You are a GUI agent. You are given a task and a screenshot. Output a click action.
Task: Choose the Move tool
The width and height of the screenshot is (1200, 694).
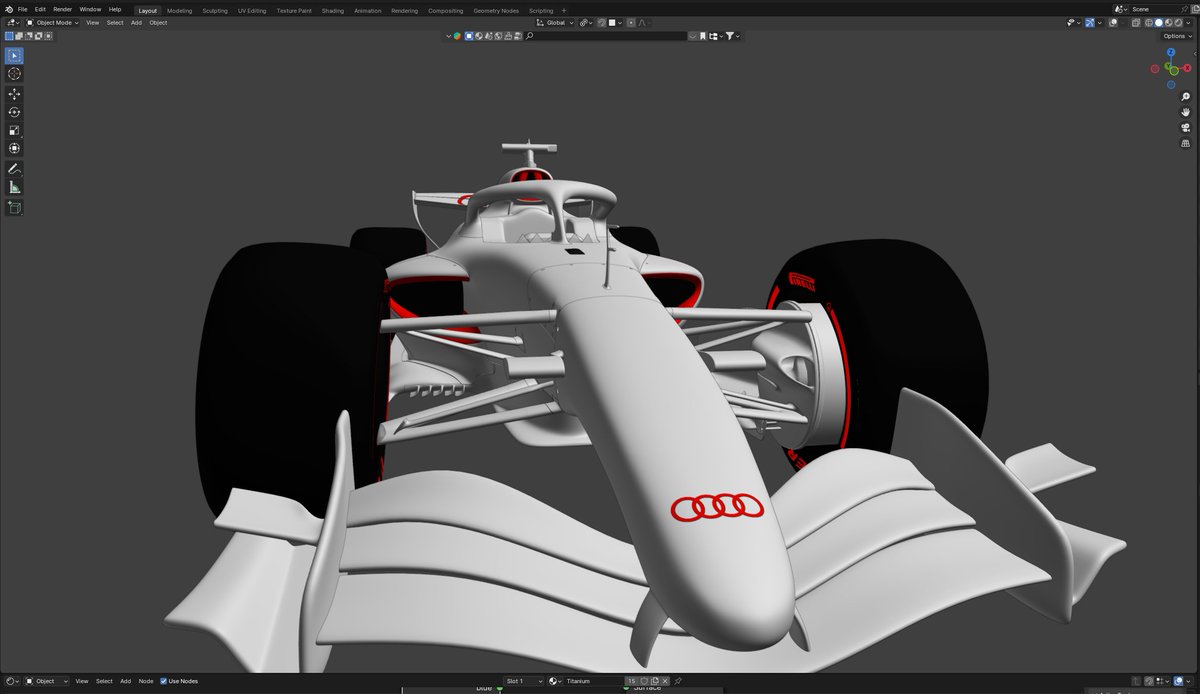point(14,94)
